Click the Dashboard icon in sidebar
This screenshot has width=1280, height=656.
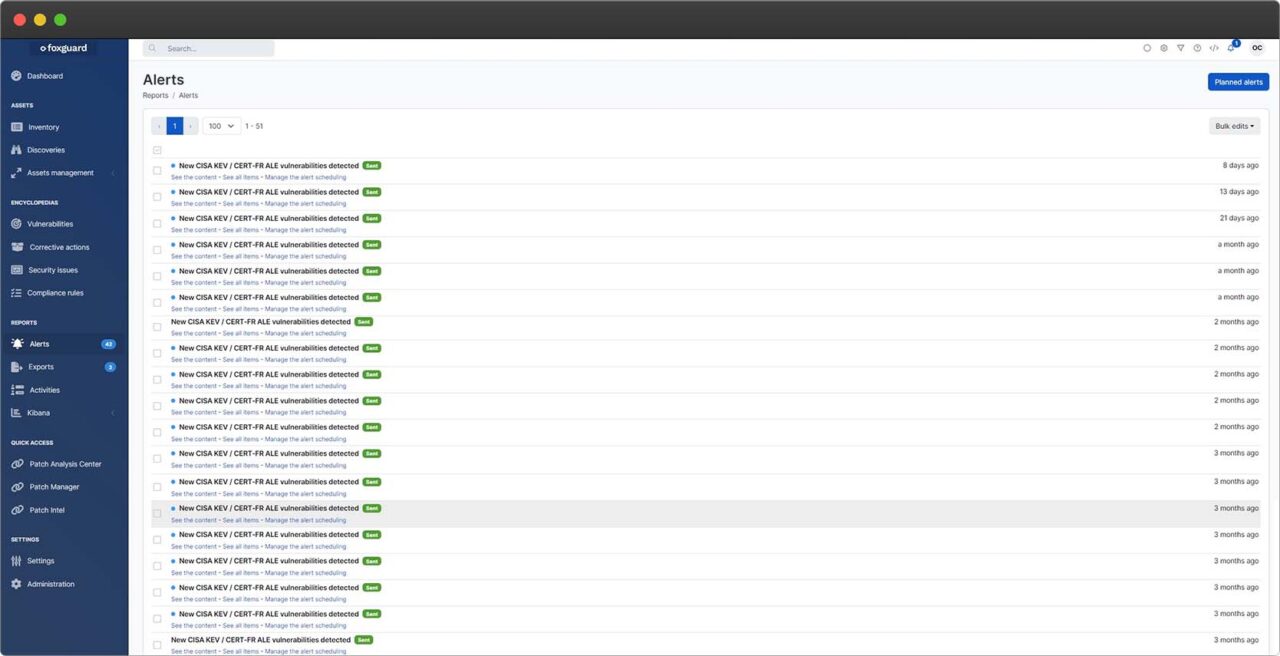point(16,76)
